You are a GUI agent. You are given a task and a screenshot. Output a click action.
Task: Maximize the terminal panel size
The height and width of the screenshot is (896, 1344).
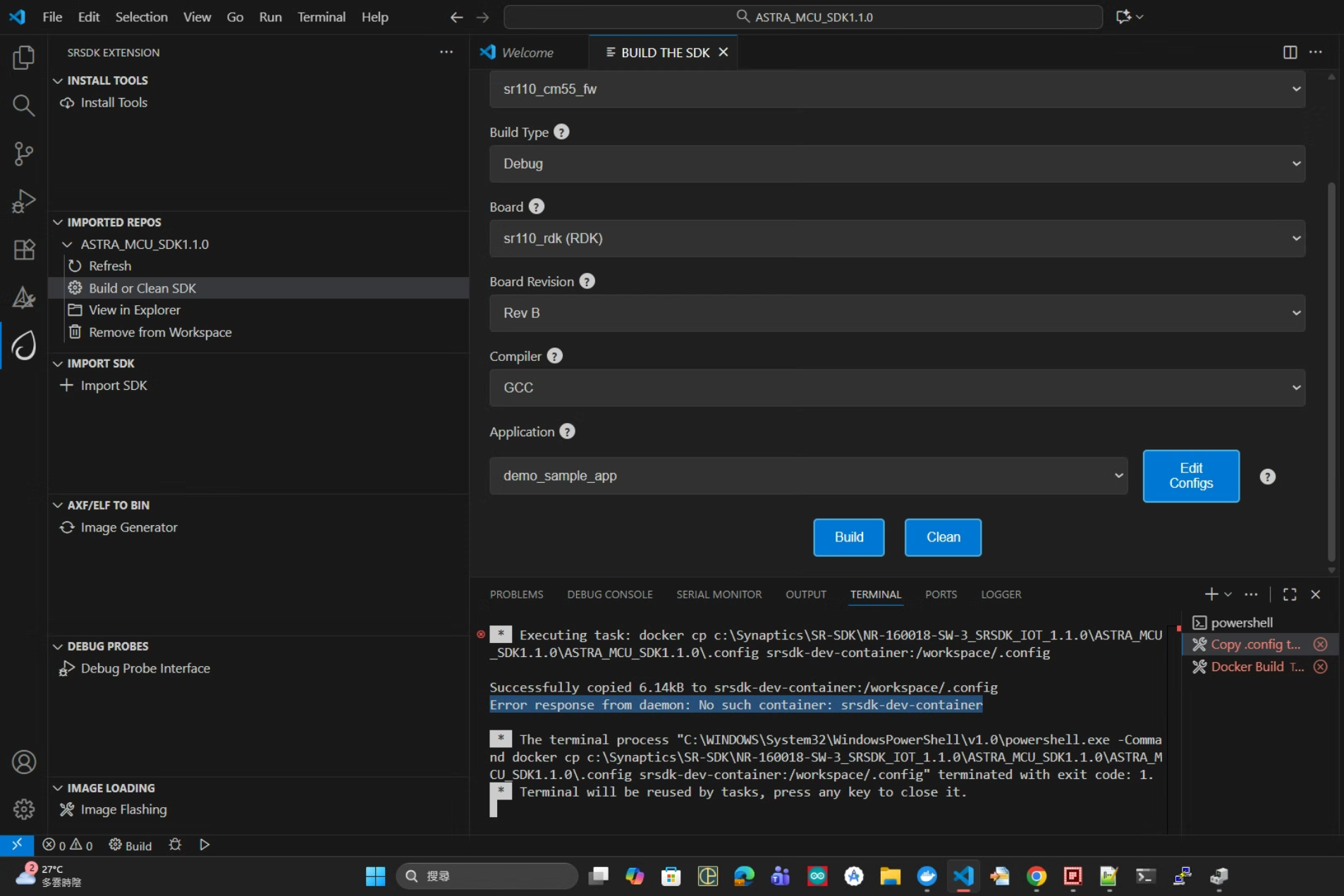1290,594
